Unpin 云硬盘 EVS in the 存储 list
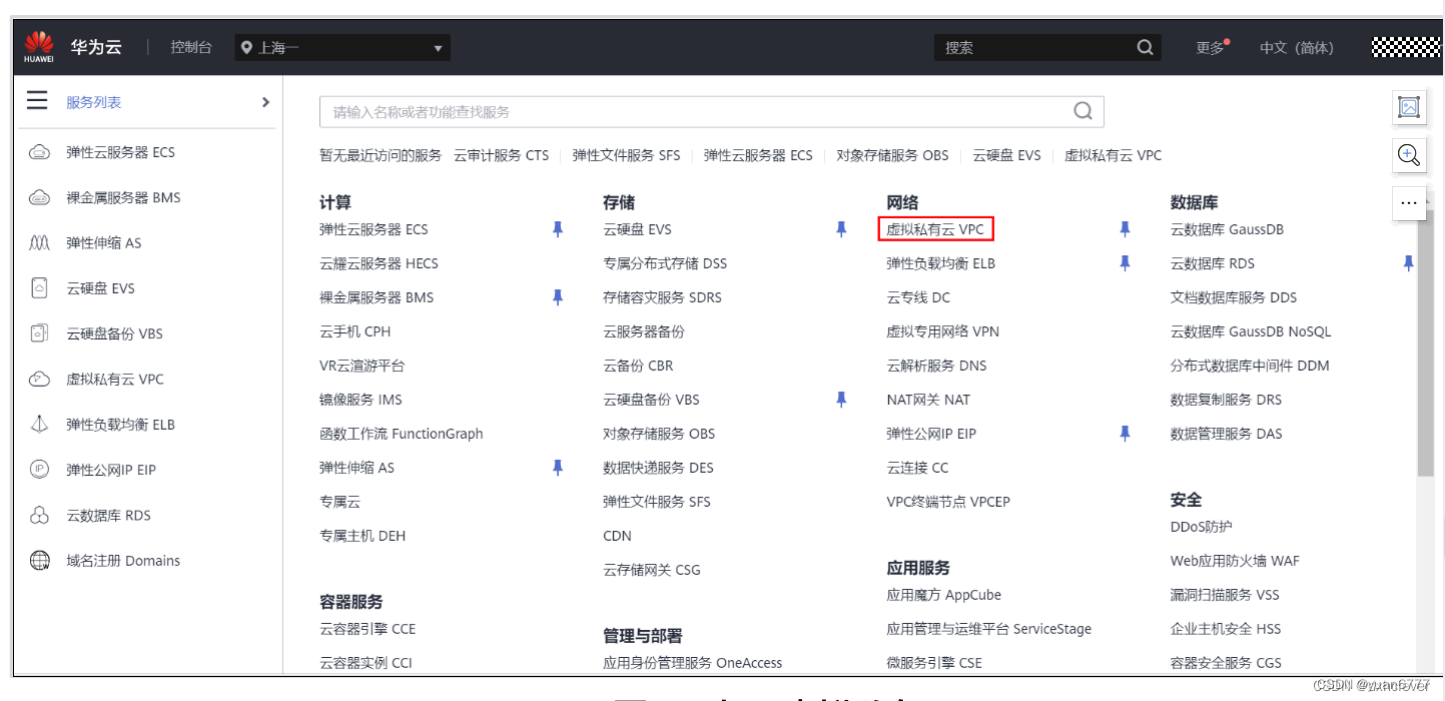This screenshot has height=701, width=1445. (x=841, y=229)
